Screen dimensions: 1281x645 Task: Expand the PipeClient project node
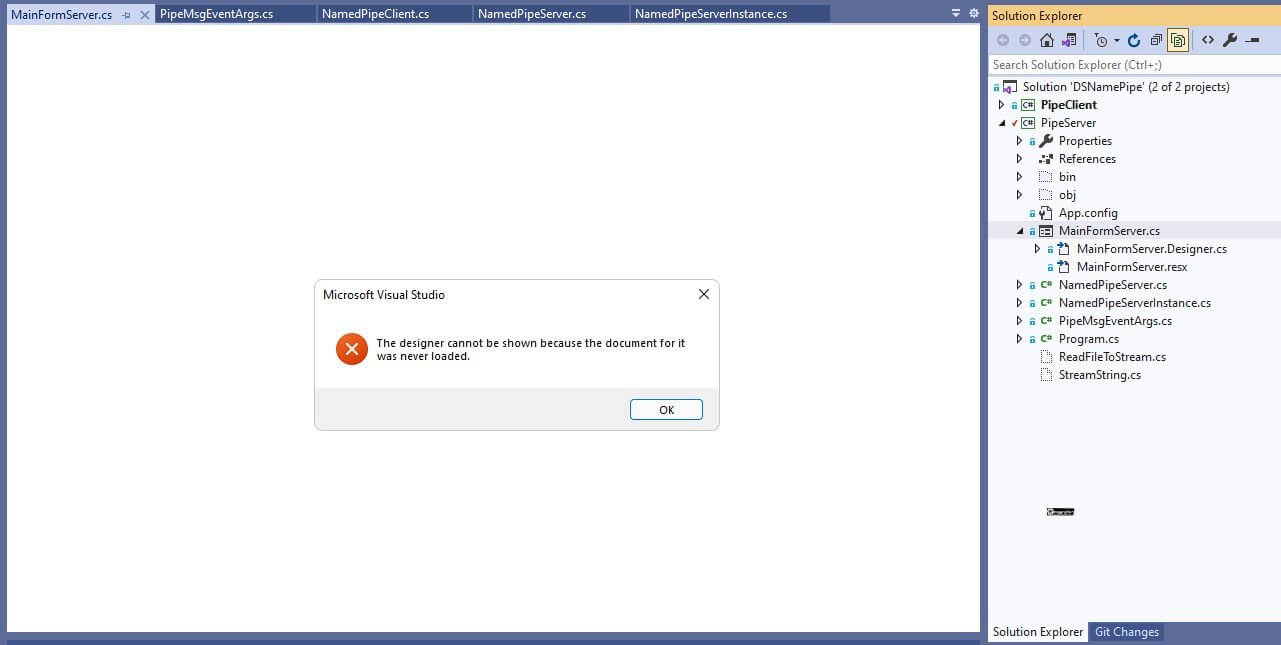(1001, 104)
